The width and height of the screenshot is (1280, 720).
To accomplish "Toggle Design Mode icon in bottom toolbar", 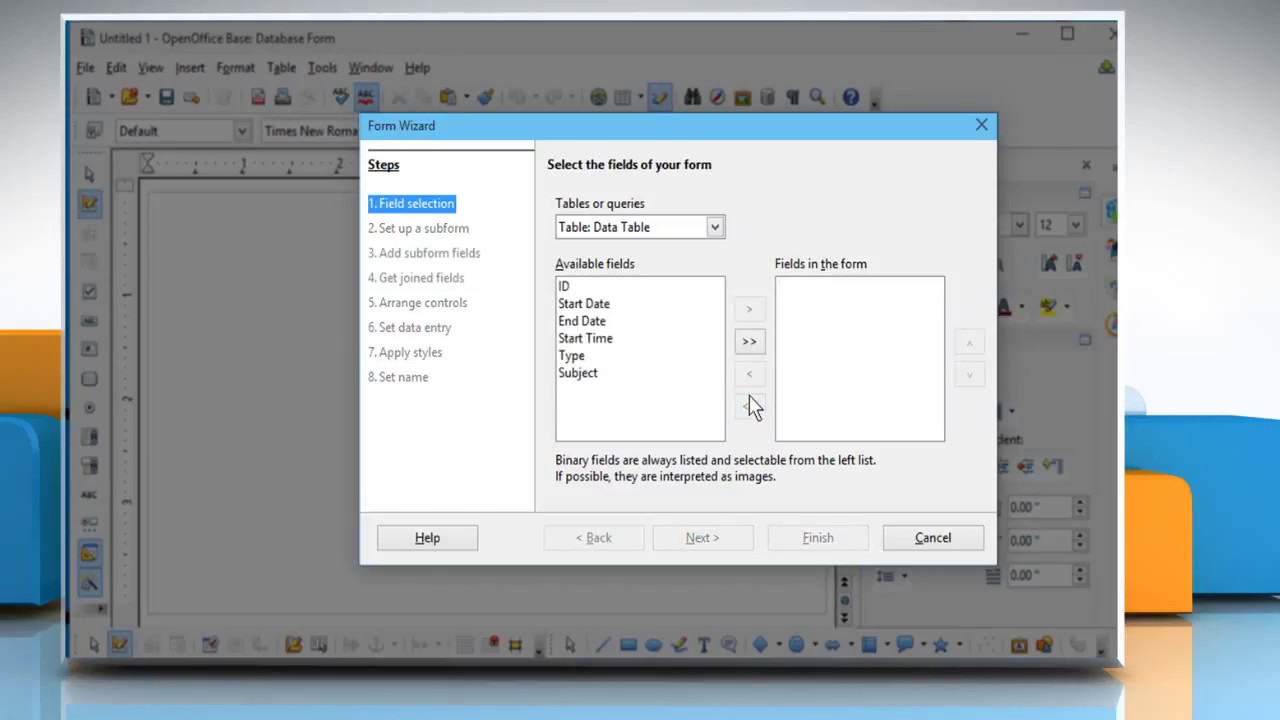I will click(x=121, y=645).
